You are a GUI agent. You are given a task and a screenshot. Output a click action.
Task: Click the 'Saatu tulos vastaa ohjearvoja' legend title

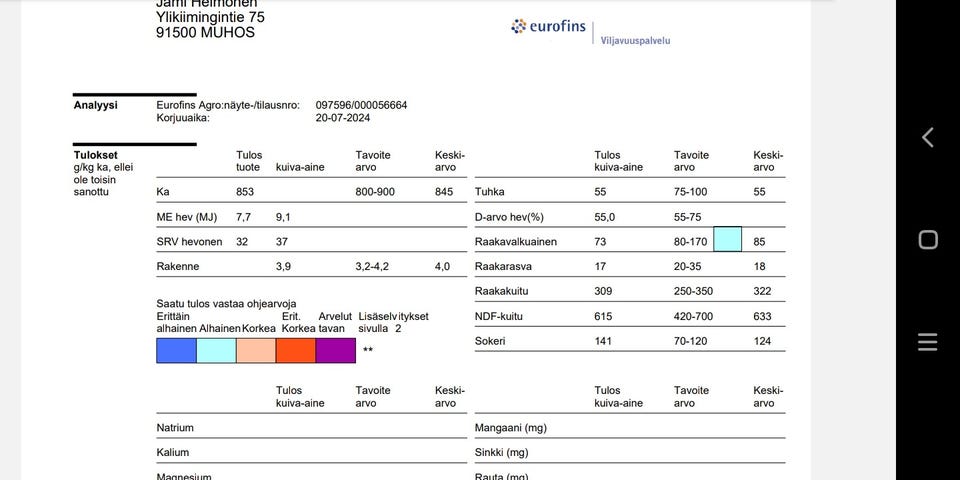(227, 304)
